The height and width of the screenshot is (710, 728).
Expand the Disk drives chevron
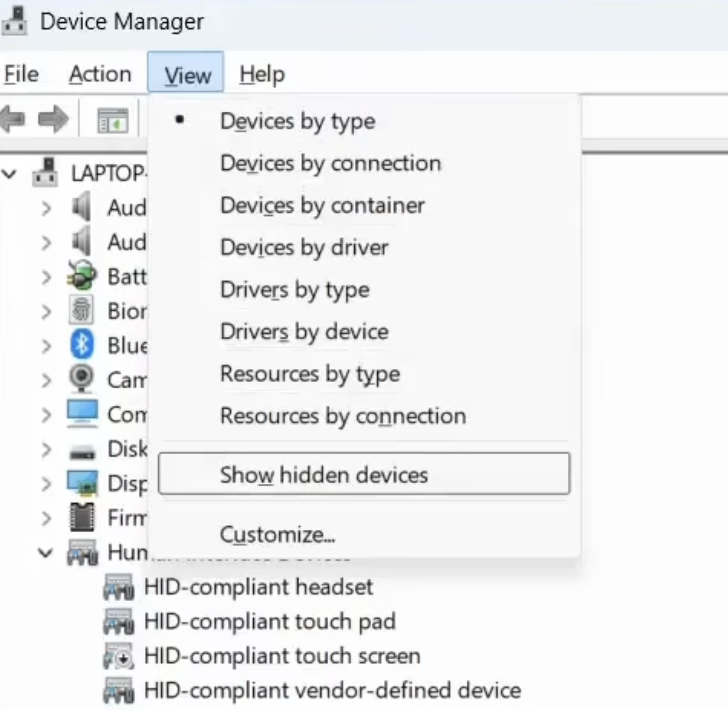46,449
